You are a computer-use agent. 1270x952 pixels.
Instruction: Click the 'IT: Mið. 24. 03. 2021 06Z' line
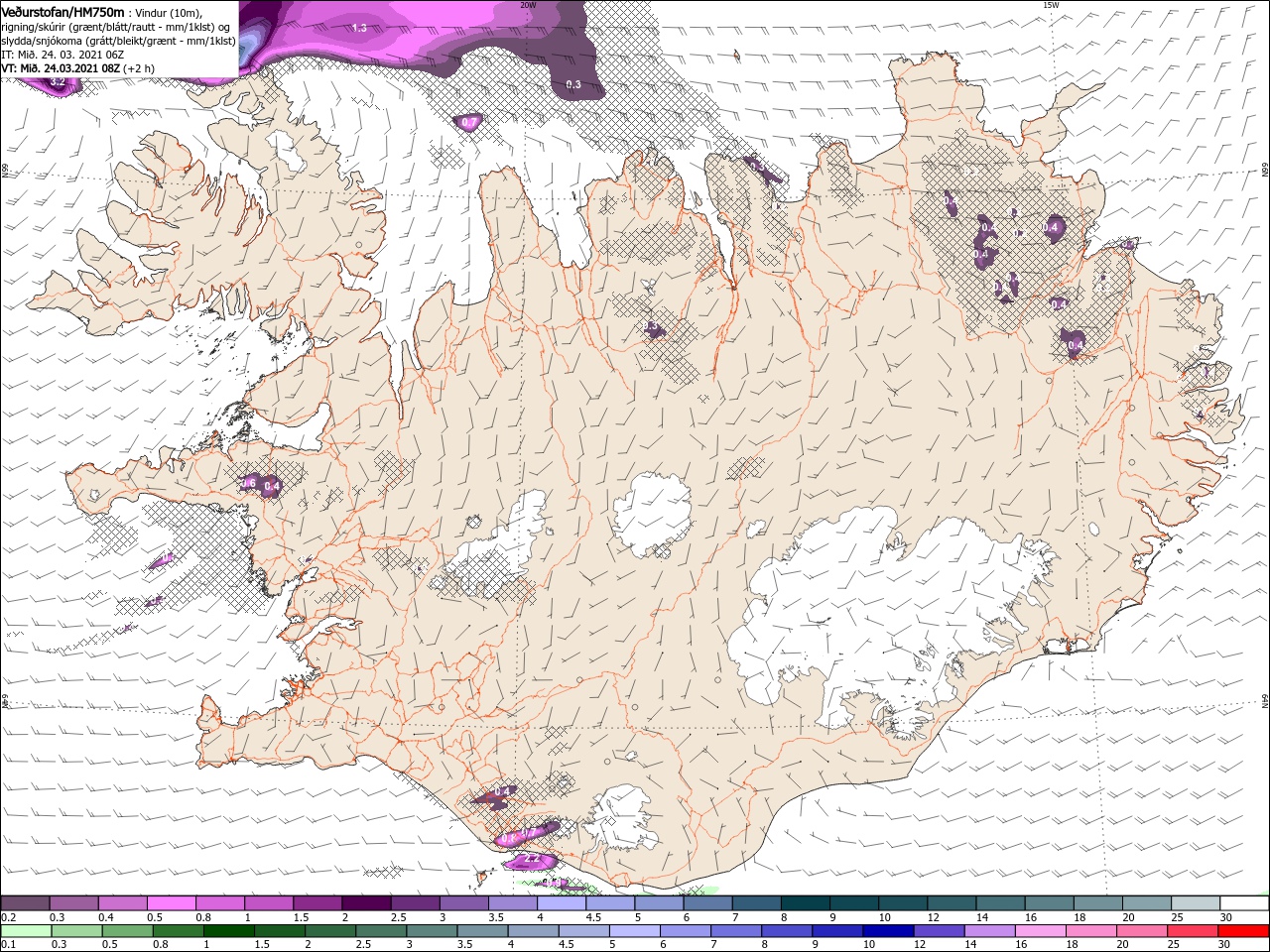62,55
